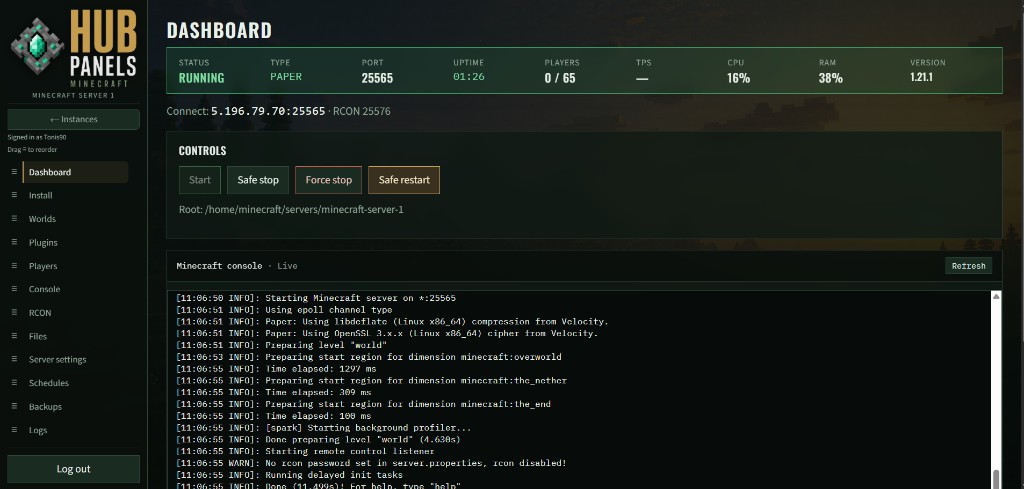The image size is (1024, 489).
Task: Click the 'Minecraft console · Live' header
Action: tap(236, 266)
